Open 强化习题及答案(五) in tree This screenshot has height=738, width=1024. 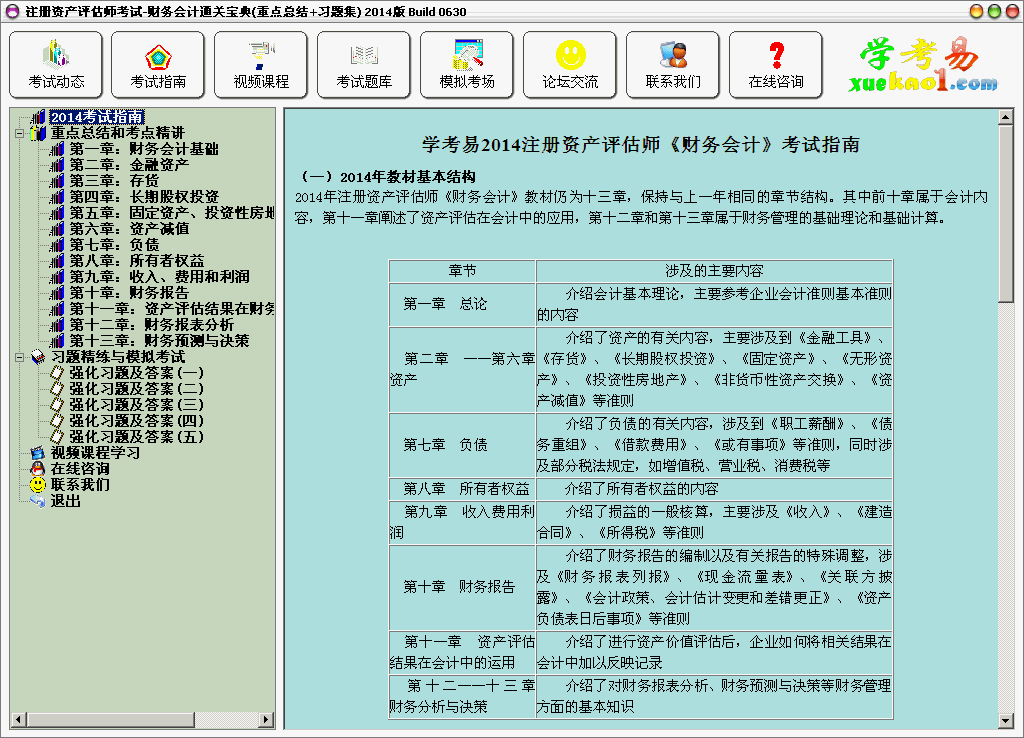coord(136,437)
